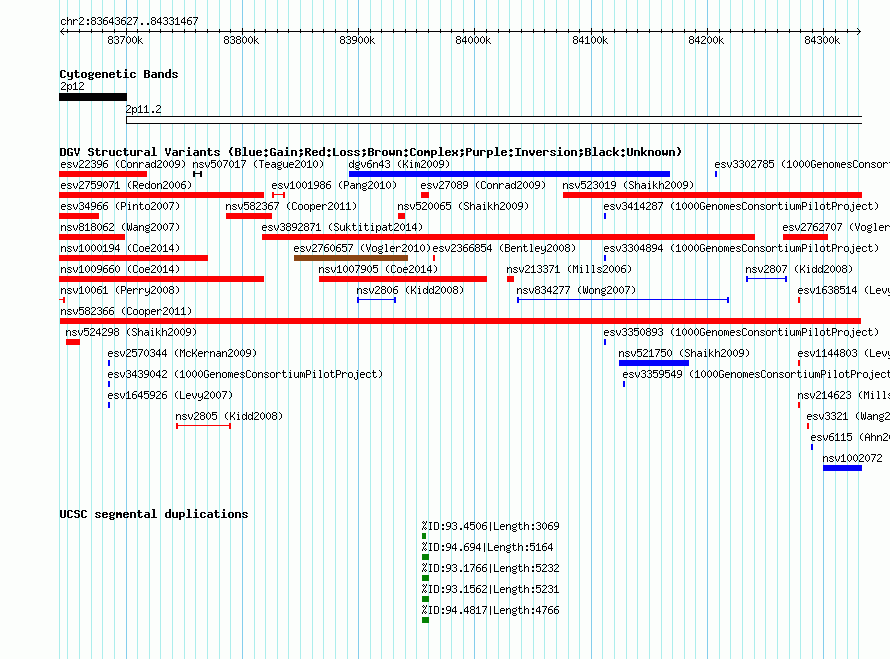
Task: Click esv2760657 (Vogler2010) label
Action: (x=362, y=248)
